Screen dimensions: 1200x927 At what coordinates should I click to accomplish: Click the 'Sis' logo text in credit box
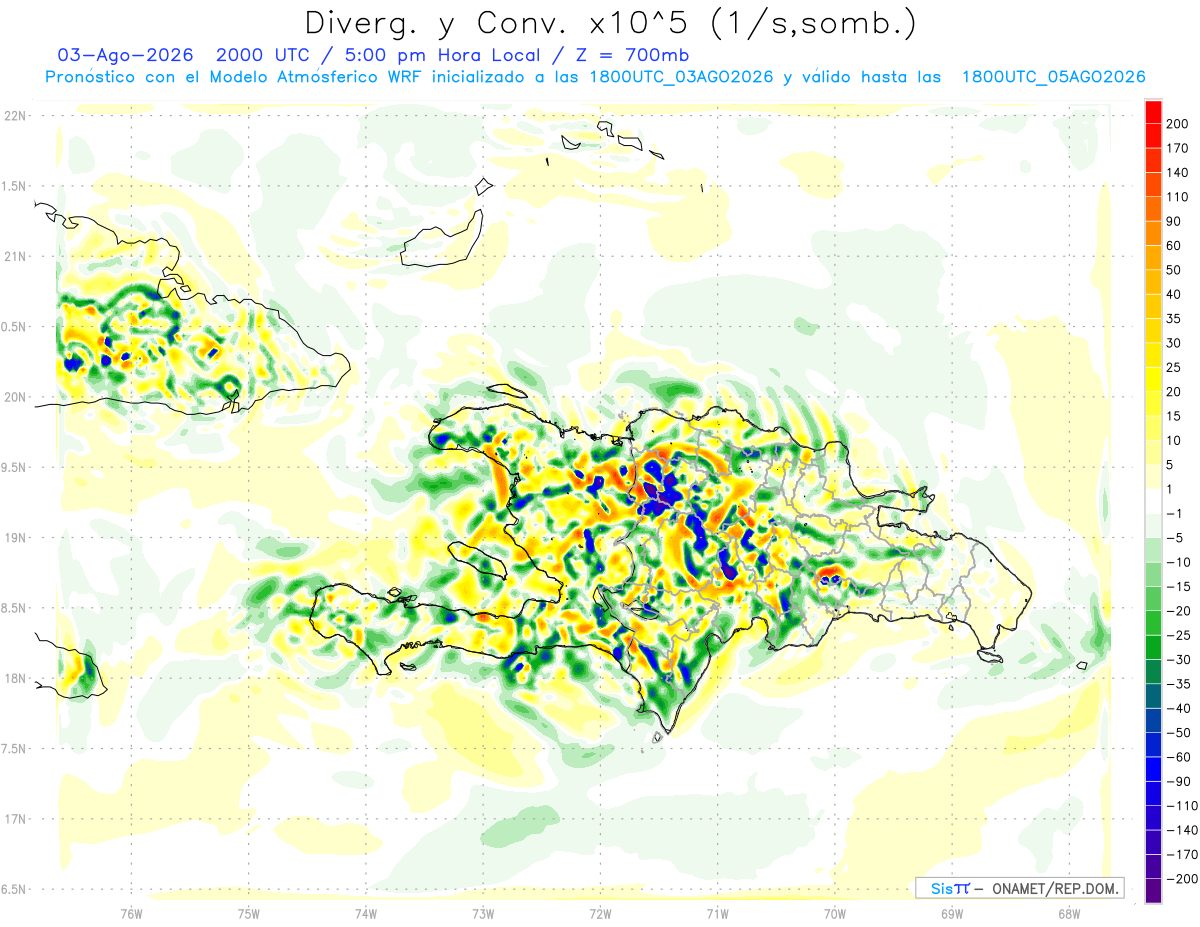(940, 888)
